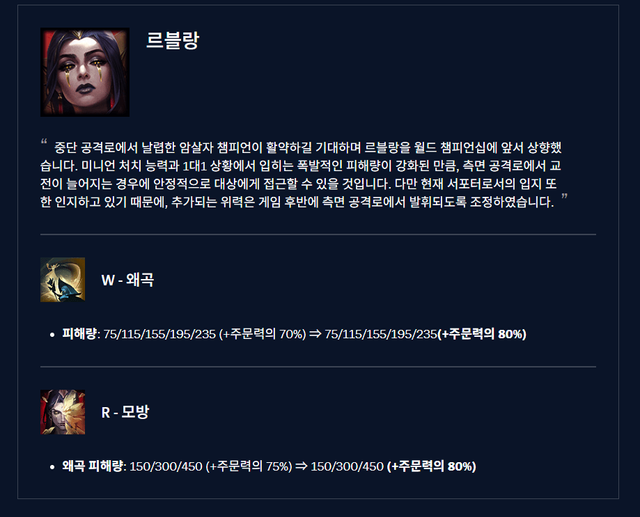Image resolution: width=640 pixels, height=517 pixels.
Task: Click the W - 왜곡 ability title
Action: (x=128, y=280)
